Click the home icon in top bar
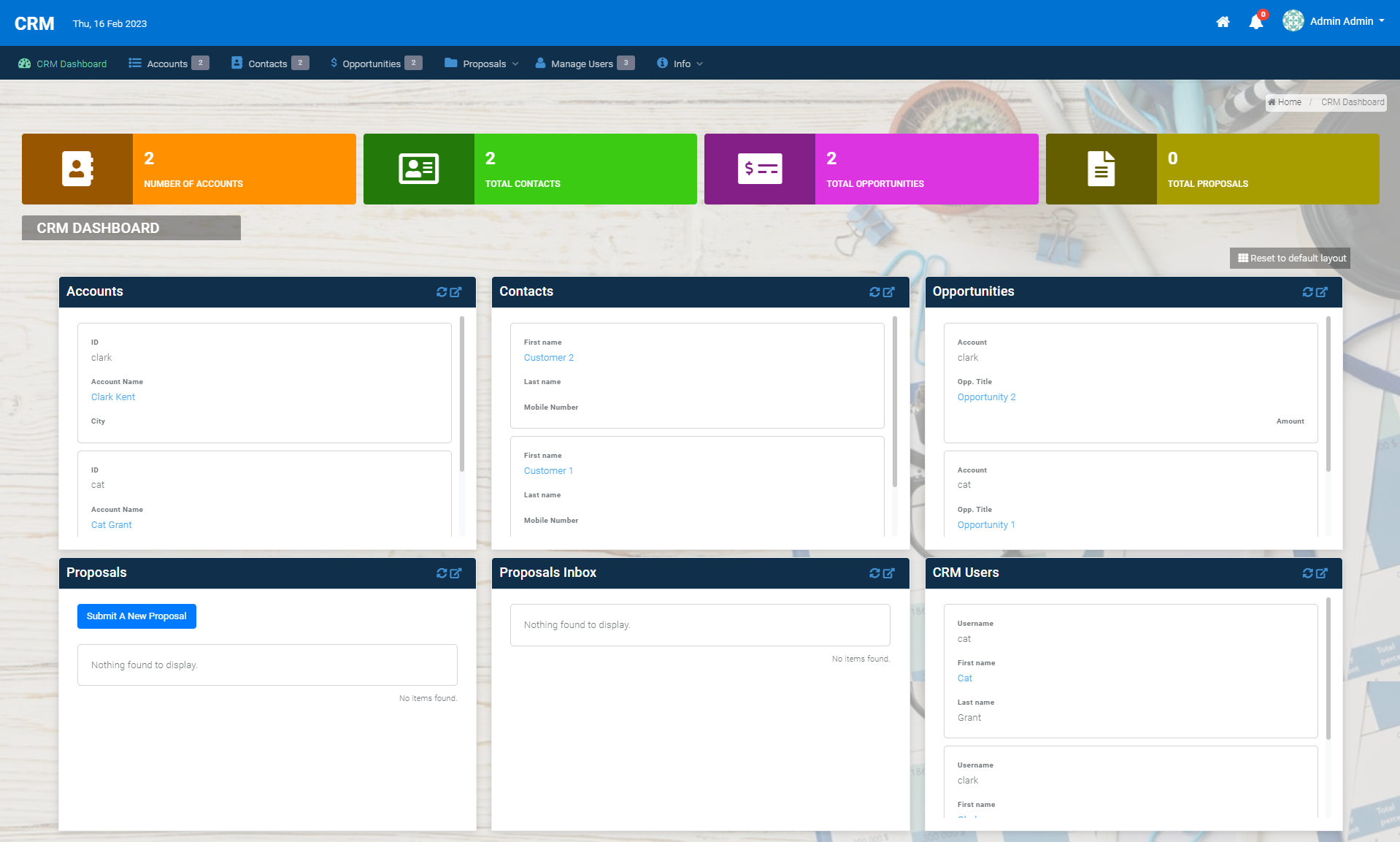 click(x=1223, y=22)
